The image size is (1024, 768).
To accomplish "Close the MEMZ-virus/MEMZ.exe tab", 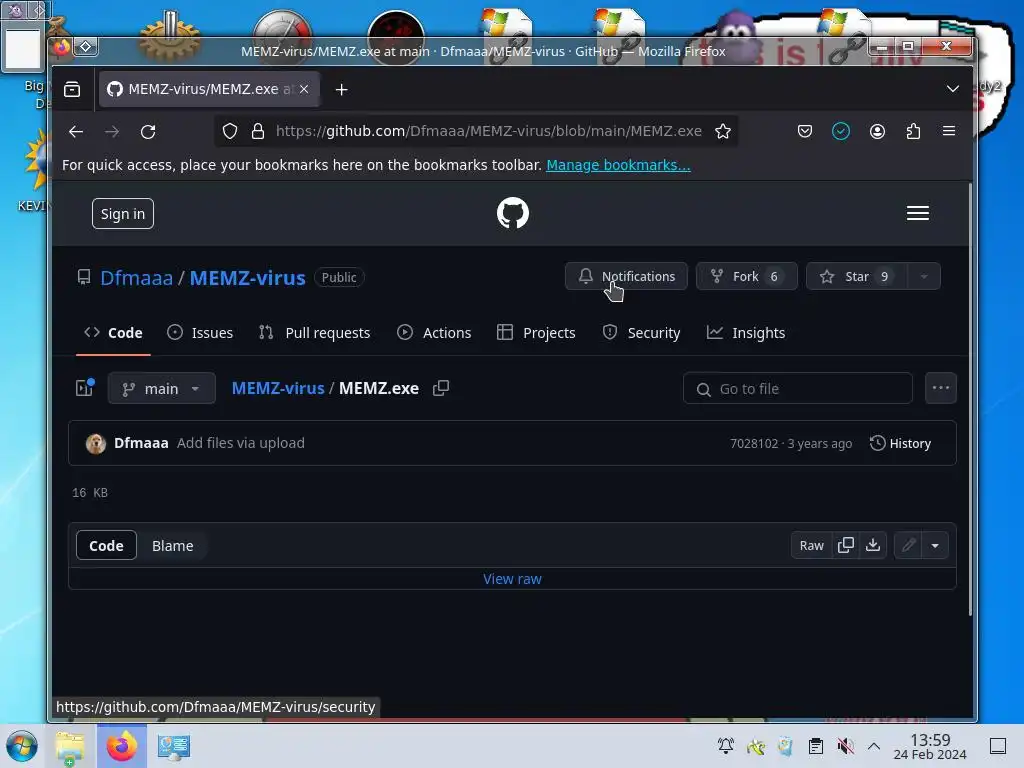I will (304, 89).
